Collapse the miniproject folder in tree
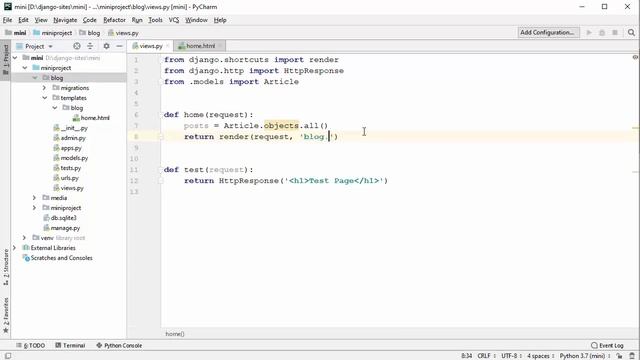The image size is (640, 360). [x=25, y=68]
